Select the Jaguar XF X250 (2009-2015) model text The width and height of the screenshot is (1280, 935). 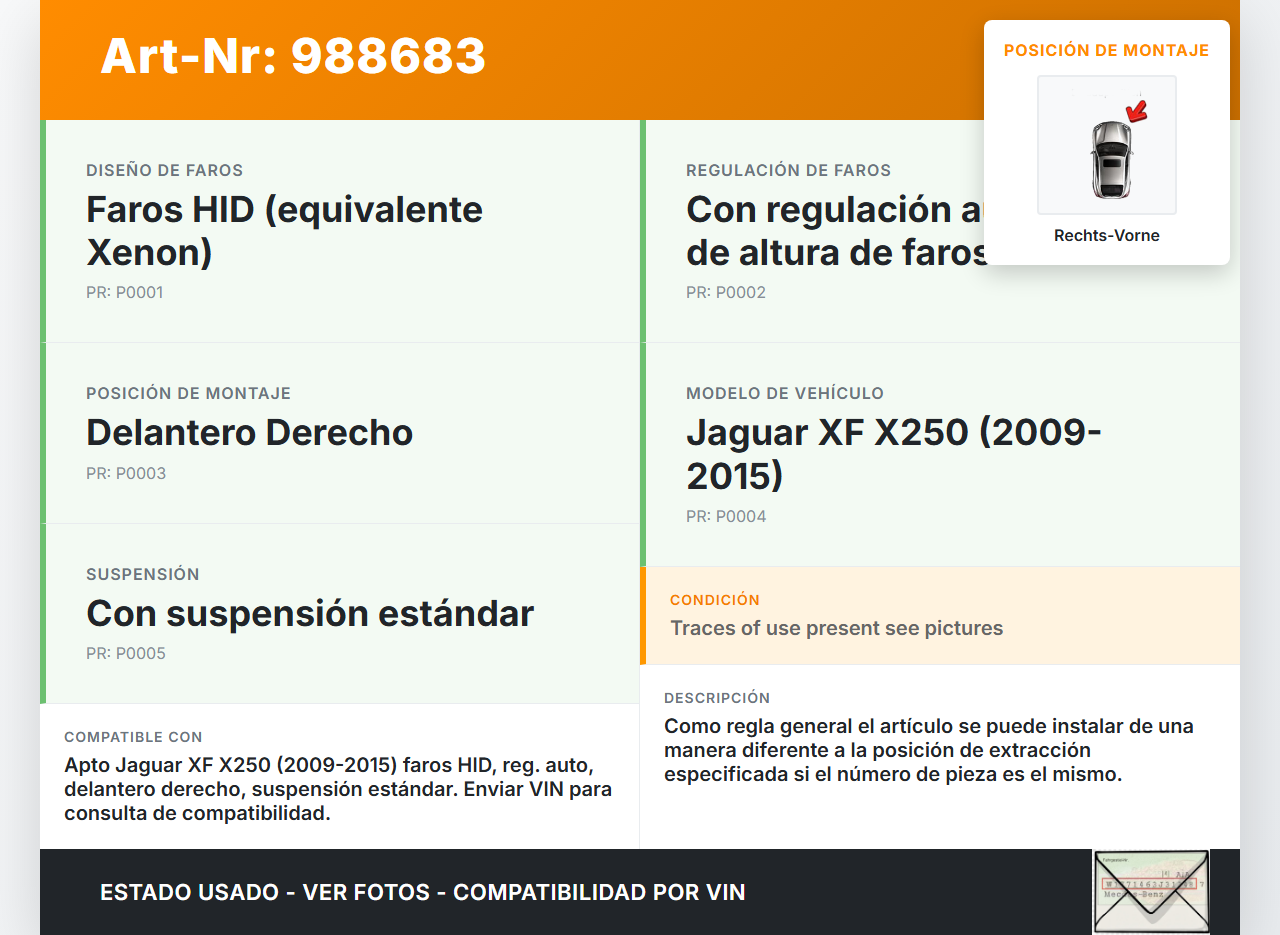pyautogui.click(x=893, y=454)
